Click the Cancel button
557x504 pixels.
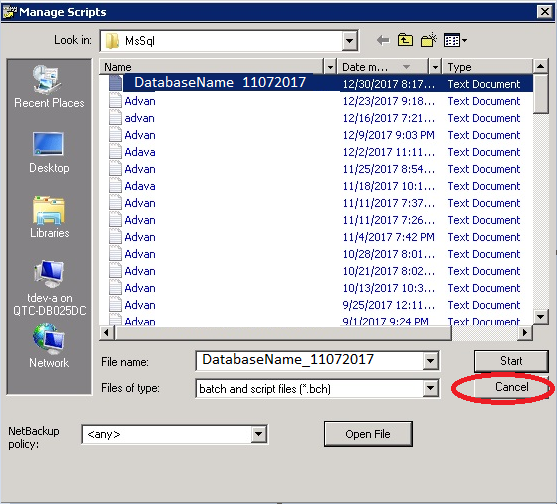click(x=511, y=387)
